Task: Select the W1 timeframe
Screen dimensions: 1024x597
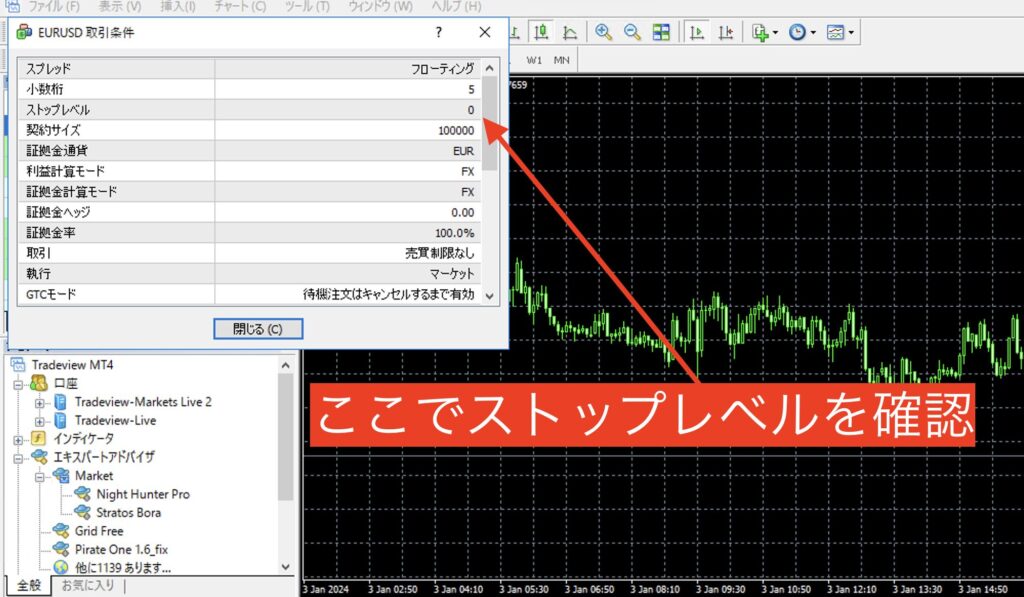Action: (x=534, y=60)
